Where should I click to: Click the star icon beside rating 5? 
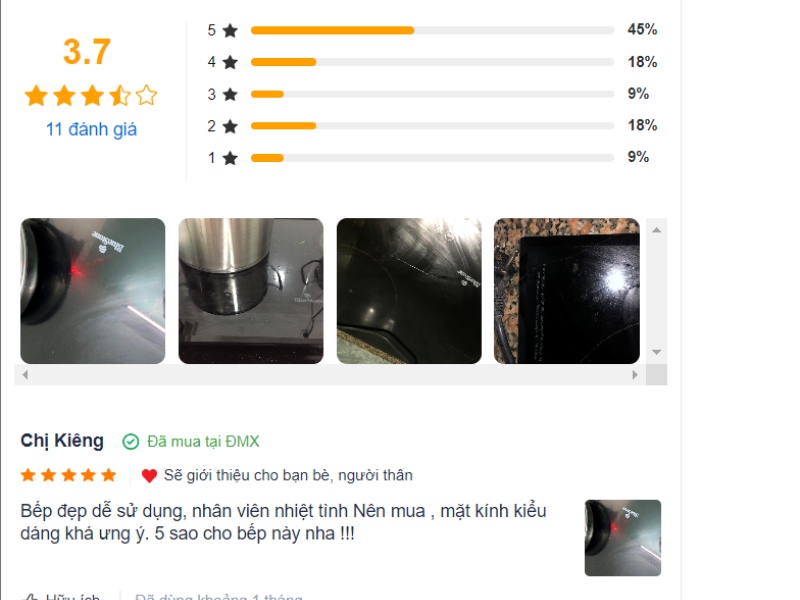coord(231,30)
